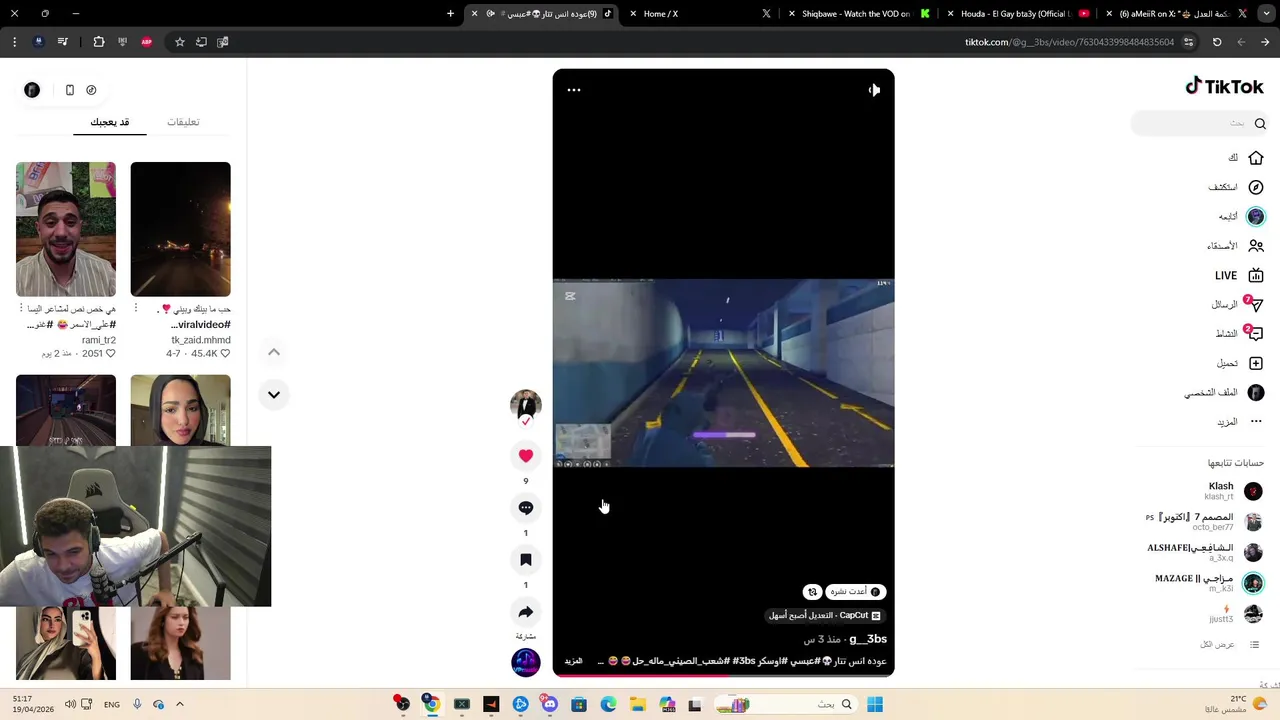The image size is (1280, 720).
Task: Open the browser extensions puzzle icon
Action: tap(99, 42)
